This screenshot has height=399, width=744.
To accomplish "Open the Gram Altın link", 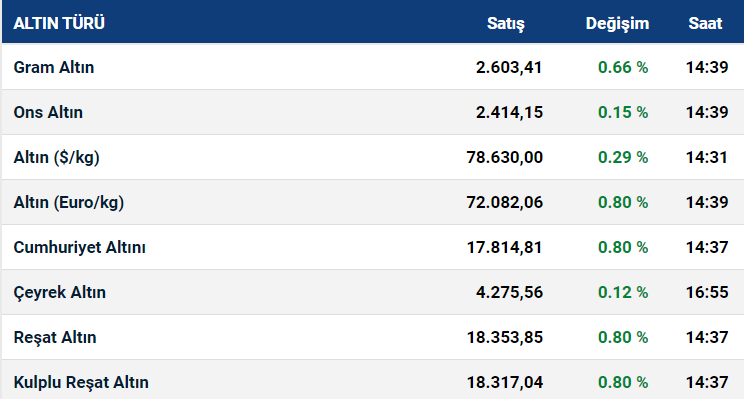I will (x=54, y=67).
